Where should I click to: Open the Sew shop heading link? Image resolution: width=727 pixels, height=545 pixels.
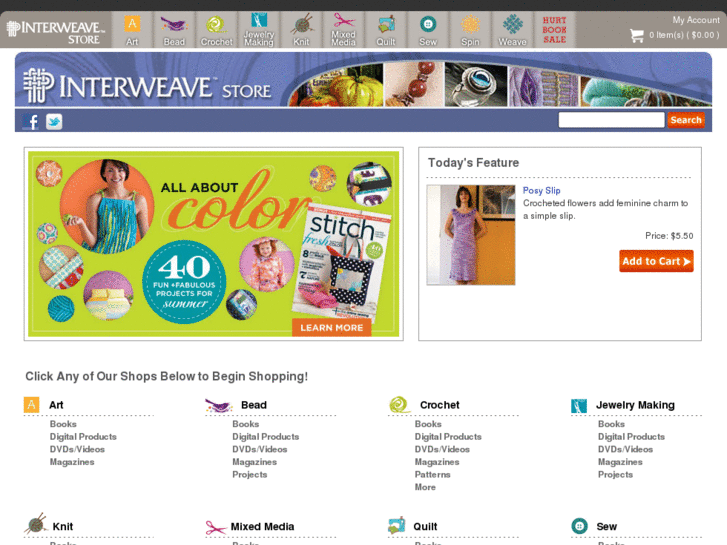[606, 526]
